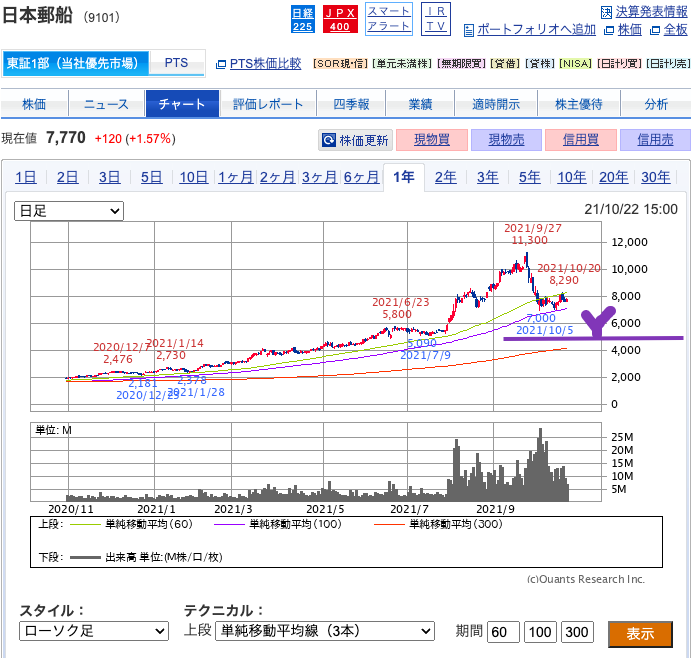Select 30年 chart period
Viewport: 697px width, 658px height.
[x=655, y=177]
